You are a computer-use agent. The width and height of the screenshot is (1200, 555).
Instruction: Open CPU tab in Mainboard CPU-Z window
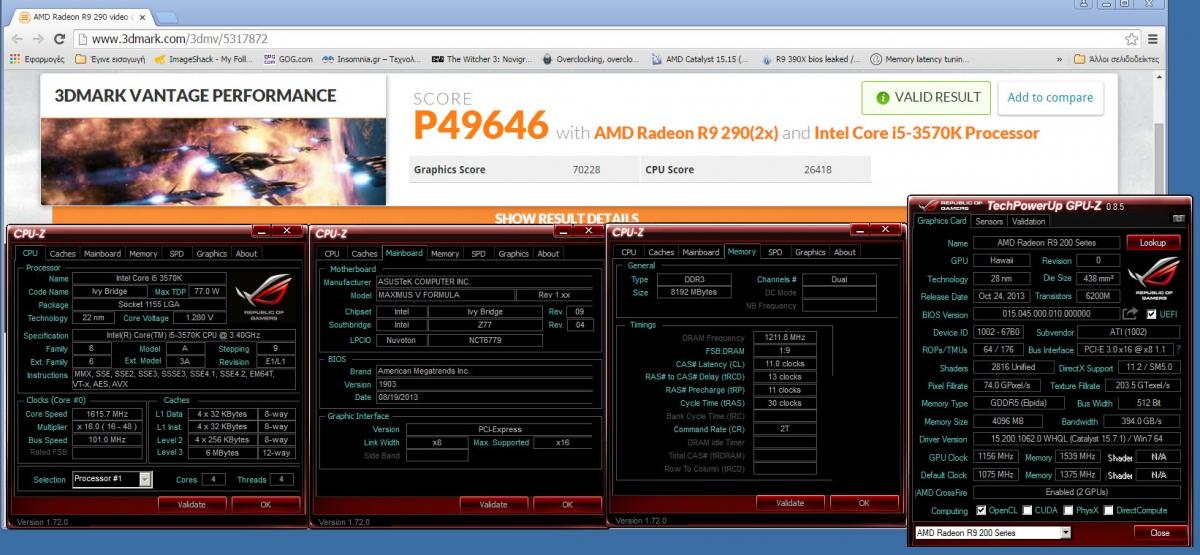pyautogui.click(x=332, y=254)
